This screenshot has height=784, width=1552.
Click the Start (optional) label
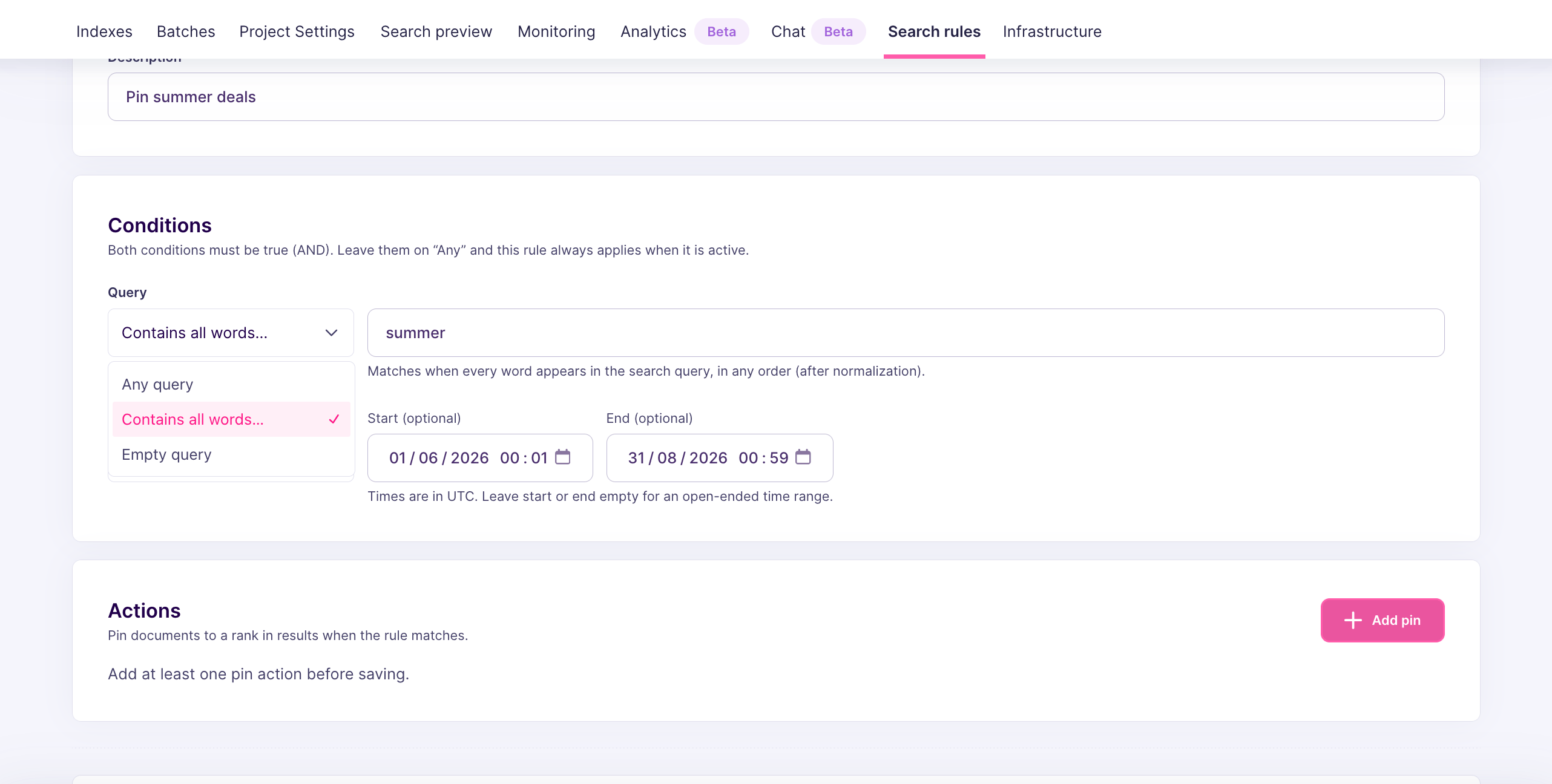(x=414, y=418)
